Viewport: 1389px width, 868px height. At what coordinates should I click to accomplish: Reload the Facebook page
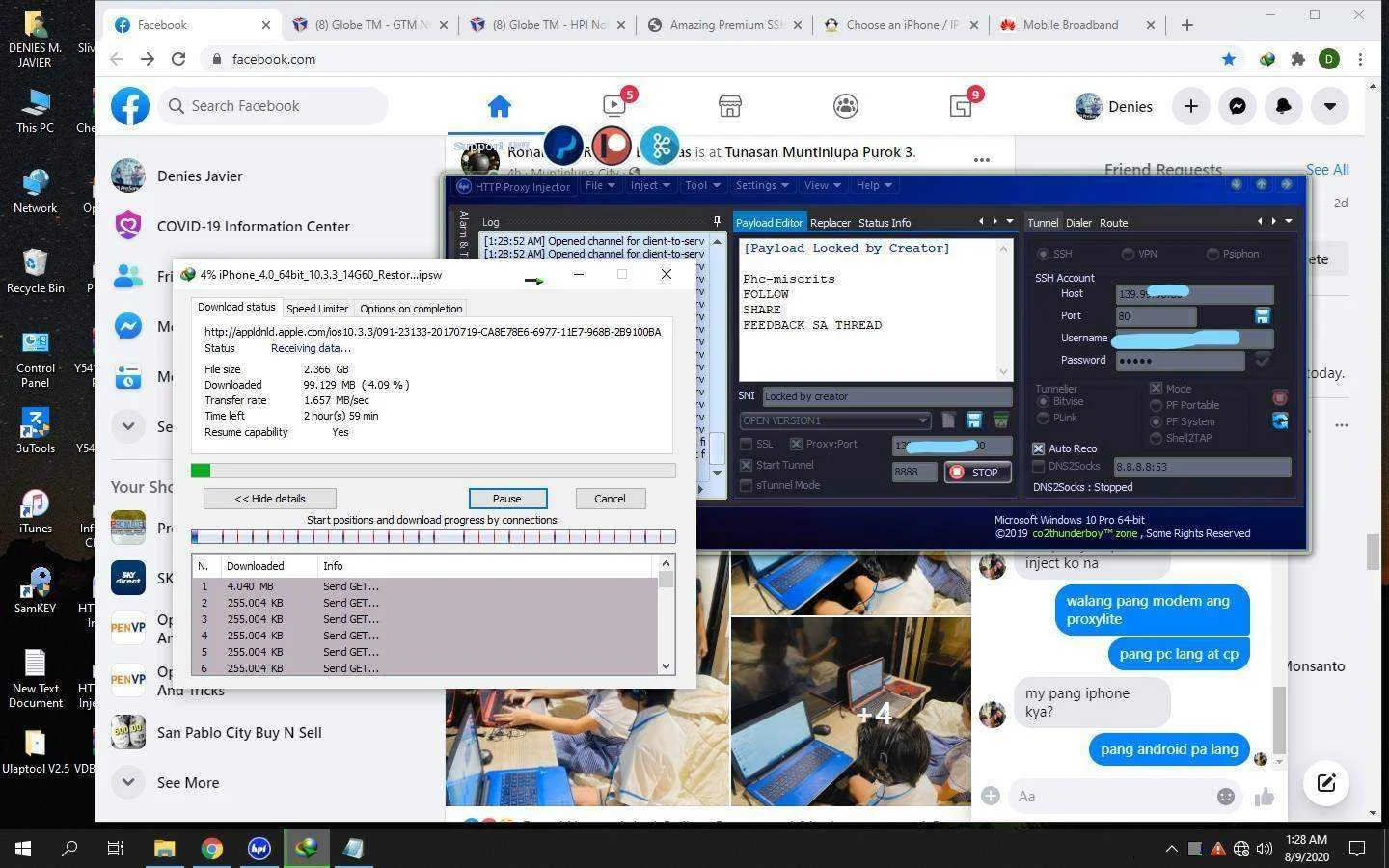click(178, 59)
